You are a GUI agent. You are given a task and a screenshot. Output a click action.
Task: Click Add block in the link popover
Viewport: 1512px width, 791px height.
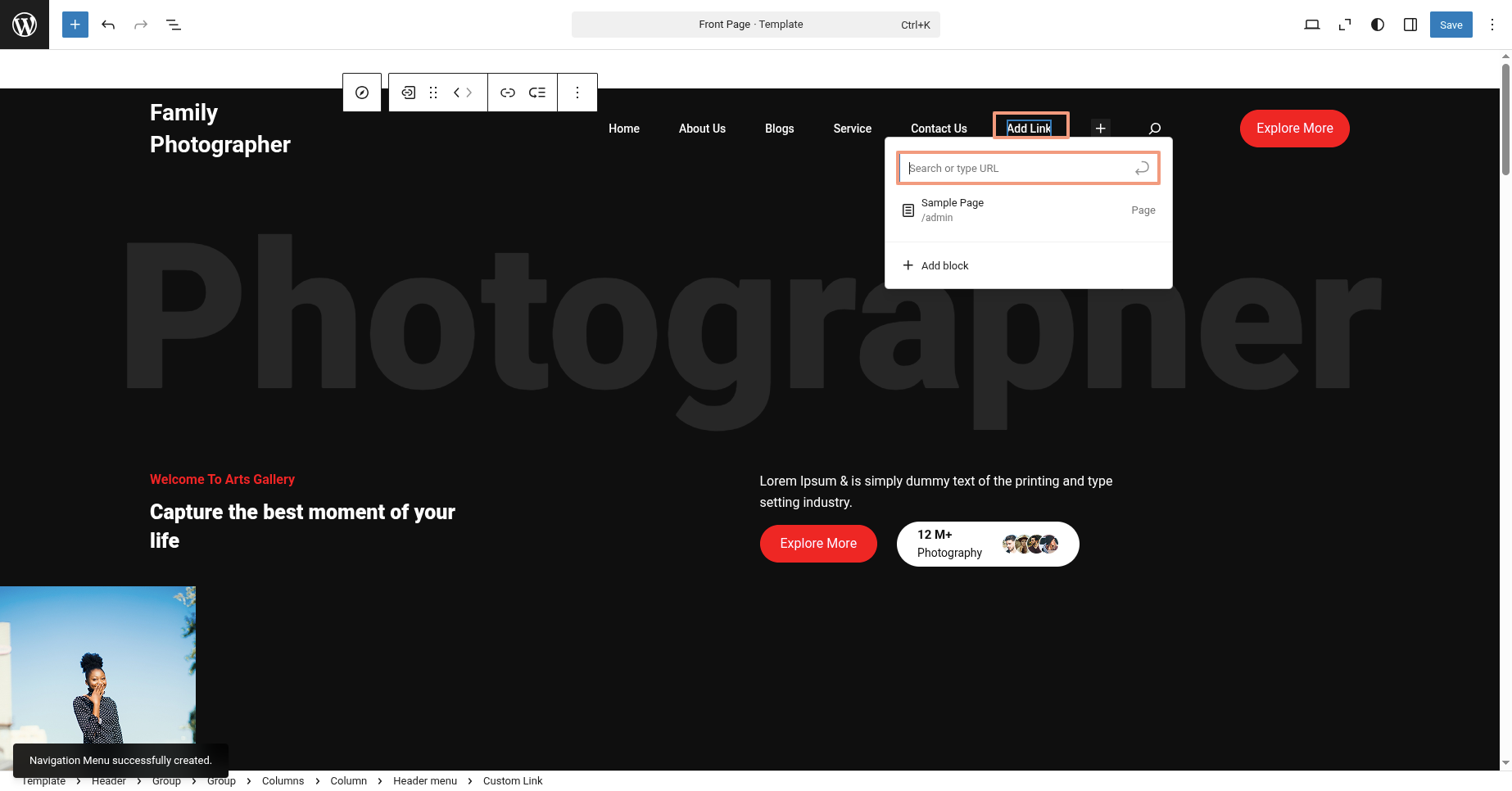point(1028,265)
